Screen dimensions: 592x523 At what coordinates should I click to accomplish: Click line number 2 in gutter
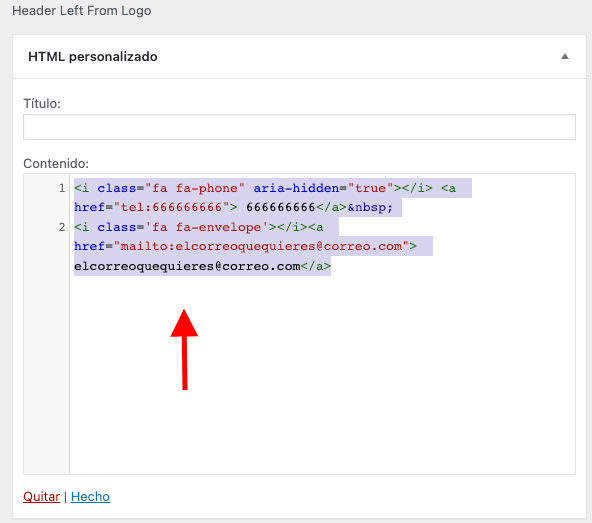tap(62, 227)
